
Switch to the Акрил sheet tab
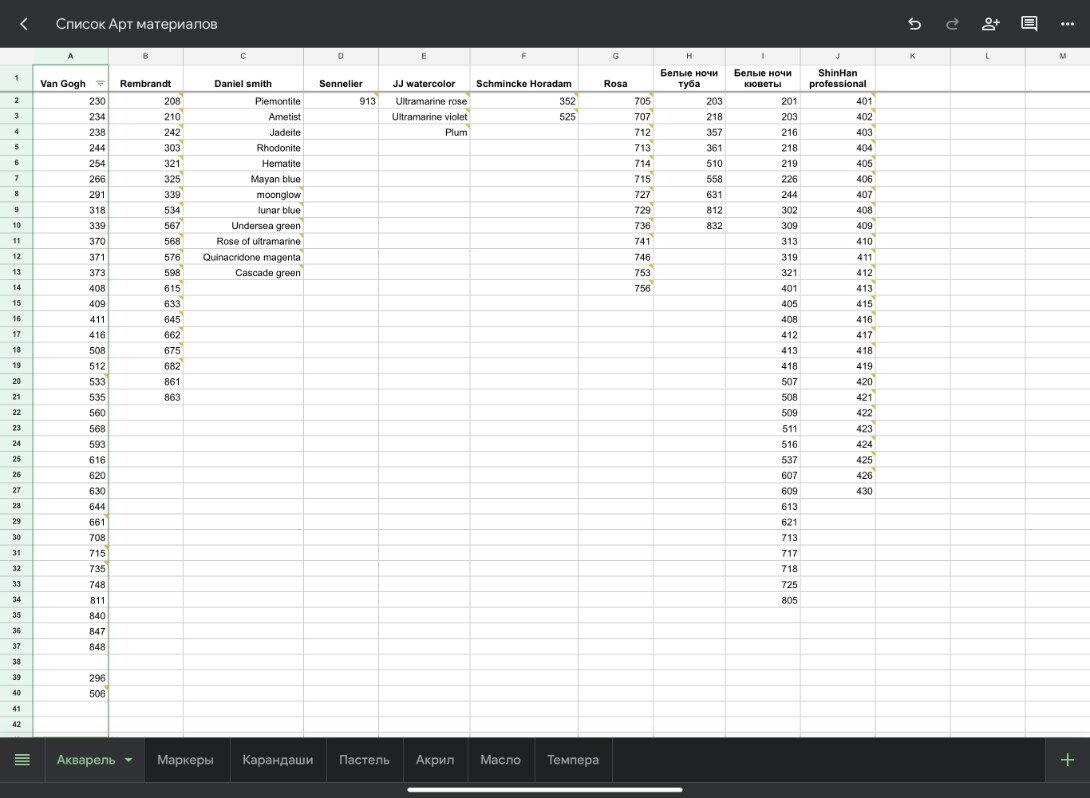tap(434, 760)
